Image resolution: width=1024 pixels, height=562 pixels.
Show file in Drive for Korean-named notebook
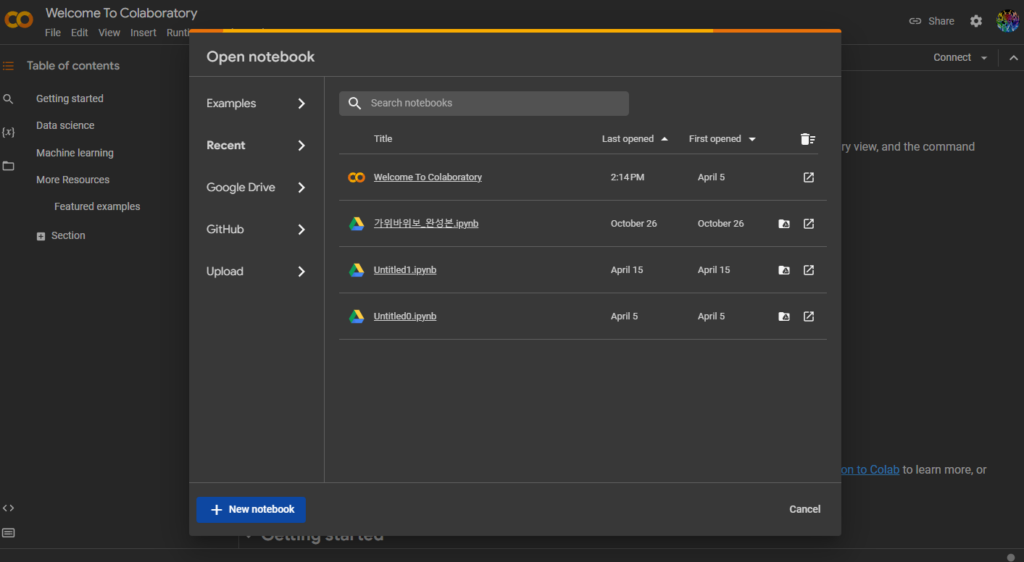[784, 224]
